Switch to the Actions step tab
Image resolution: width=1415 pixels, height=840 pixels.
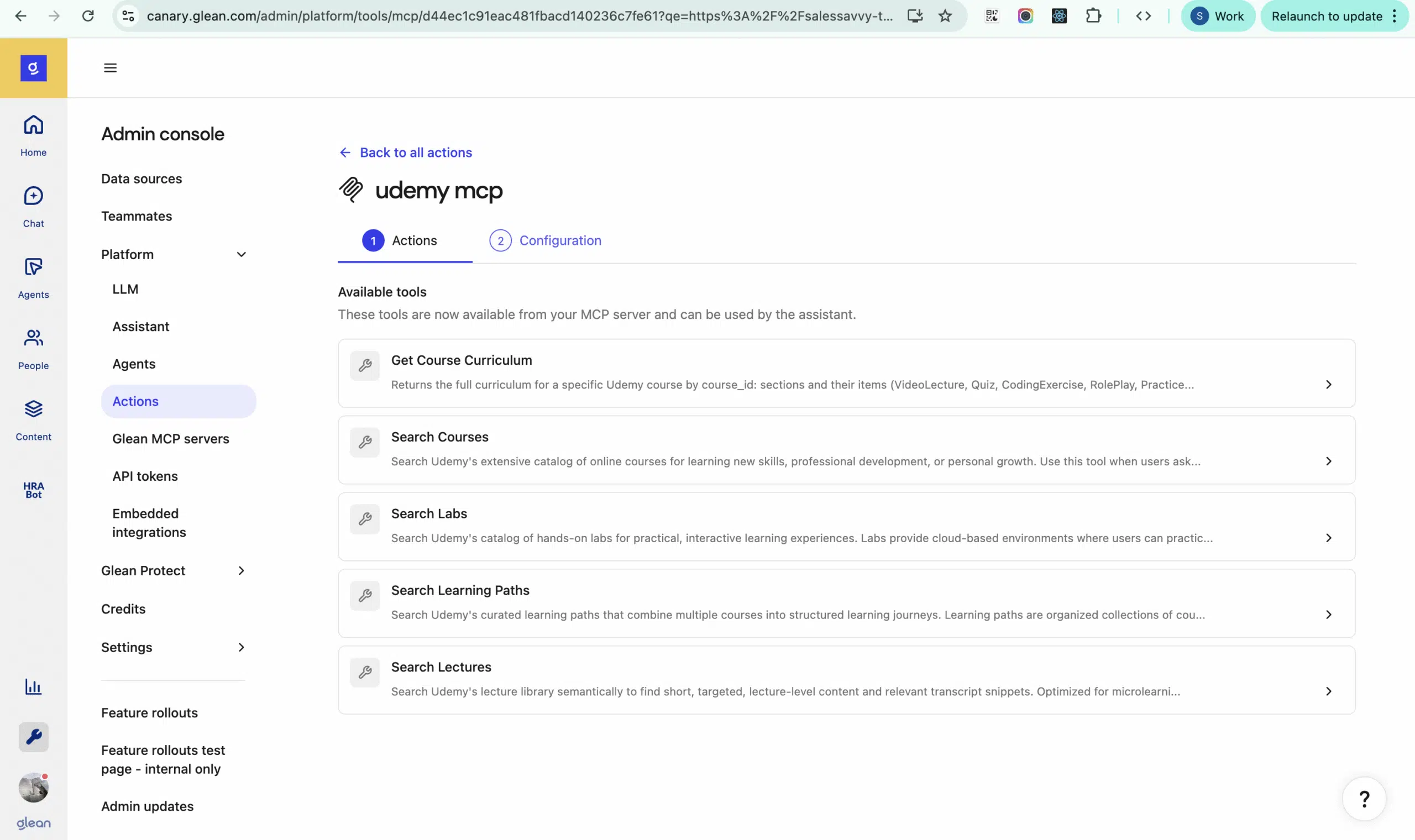405,241
